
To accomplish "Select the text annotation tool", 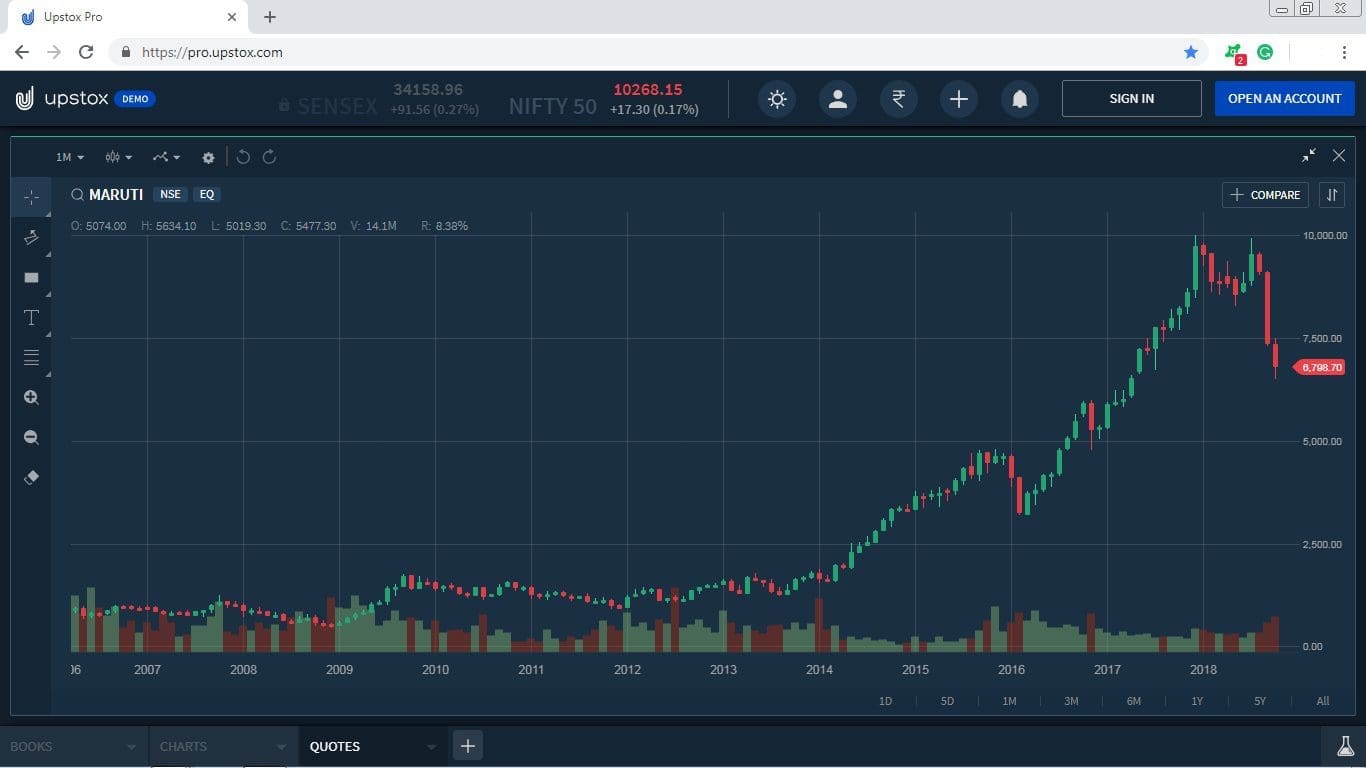I will pyautogui.click(x=31, y=317).
